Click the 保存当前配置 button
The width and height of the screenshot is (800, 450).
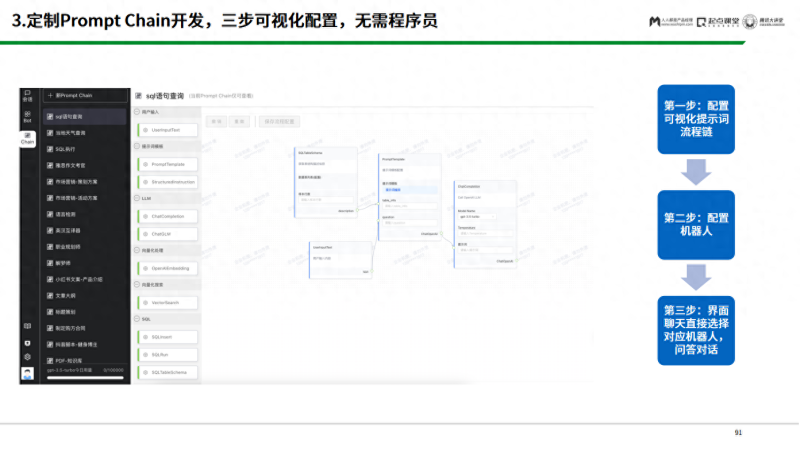tap(278, 121)
